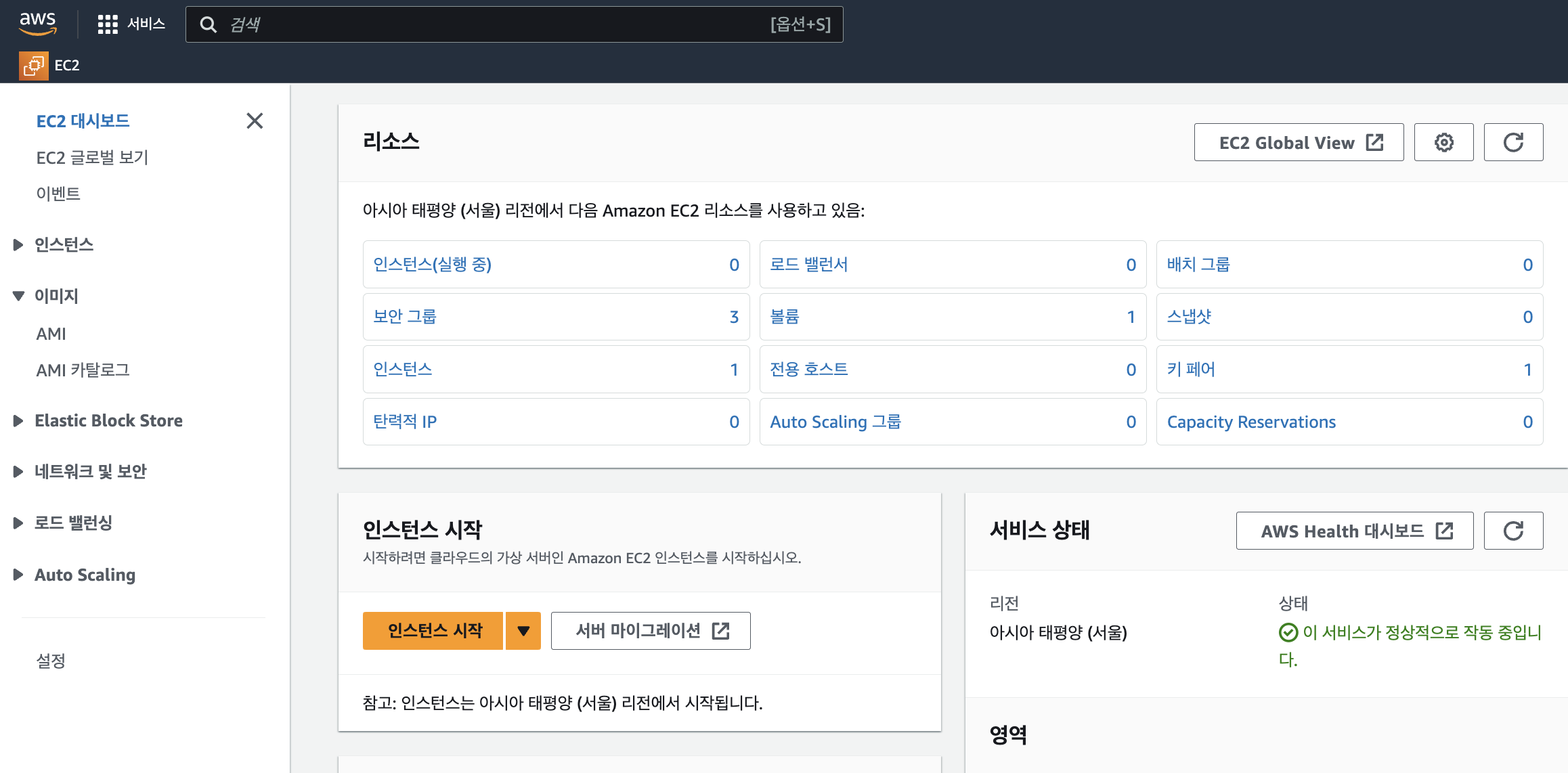Screen dimensions: 1568x773
Task: Open 보안 그룹 resource link
Action: (x=405, y=316)
